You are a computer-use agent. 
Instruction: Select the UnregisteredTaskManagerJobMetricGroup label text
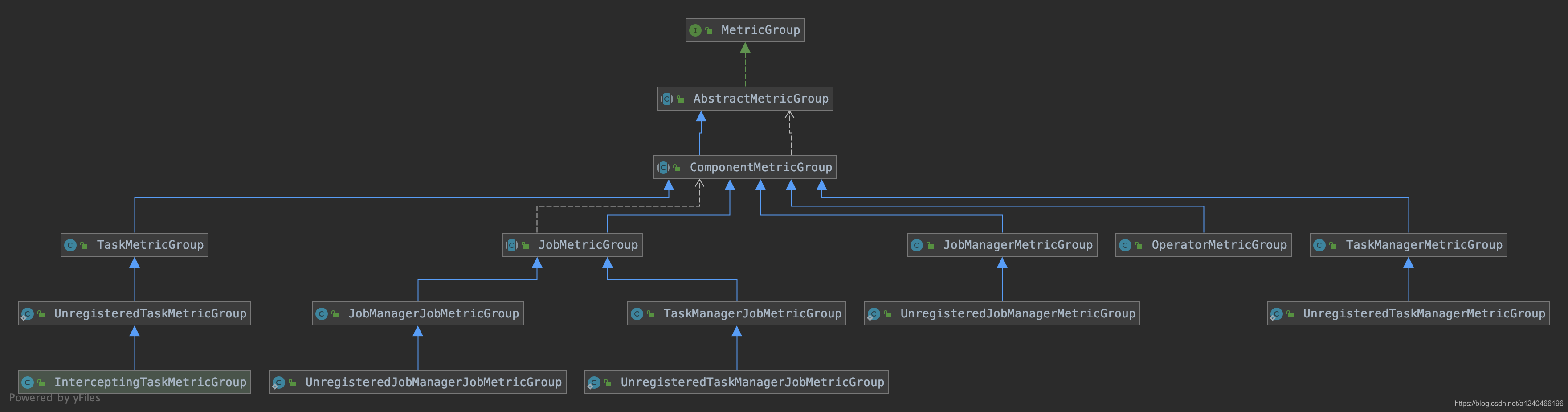752,383
